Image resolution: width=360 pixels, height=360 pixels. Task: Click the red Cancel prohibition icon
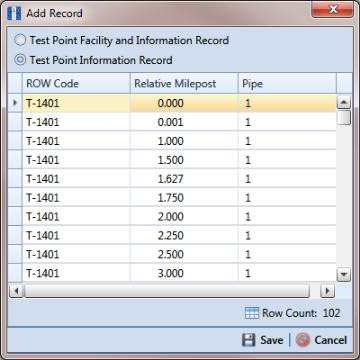303,340
